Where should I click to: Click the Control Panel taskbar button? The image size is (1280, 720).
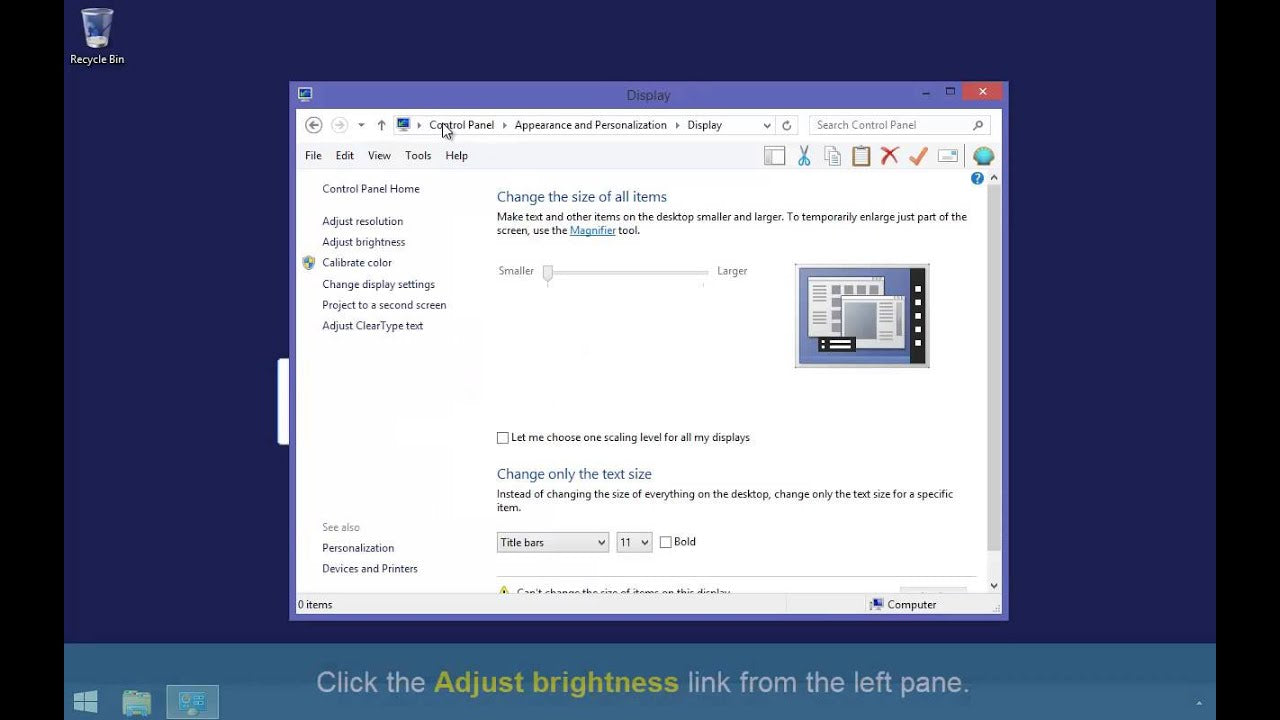[x=192, y=702]
